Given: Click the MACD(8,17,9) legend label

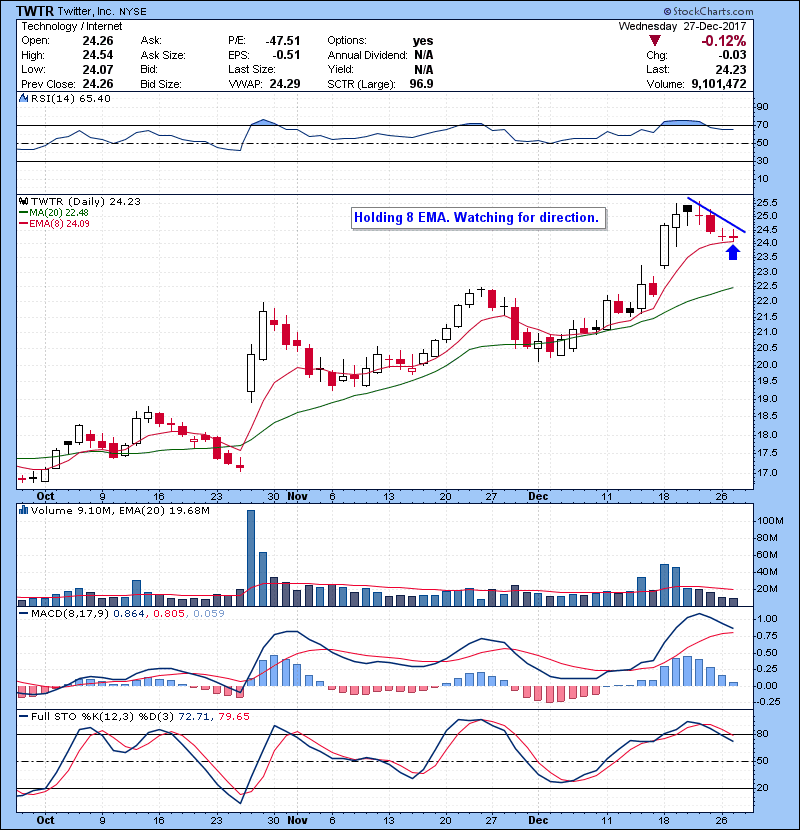Looking at the screenshot, I should click(70, 614).
